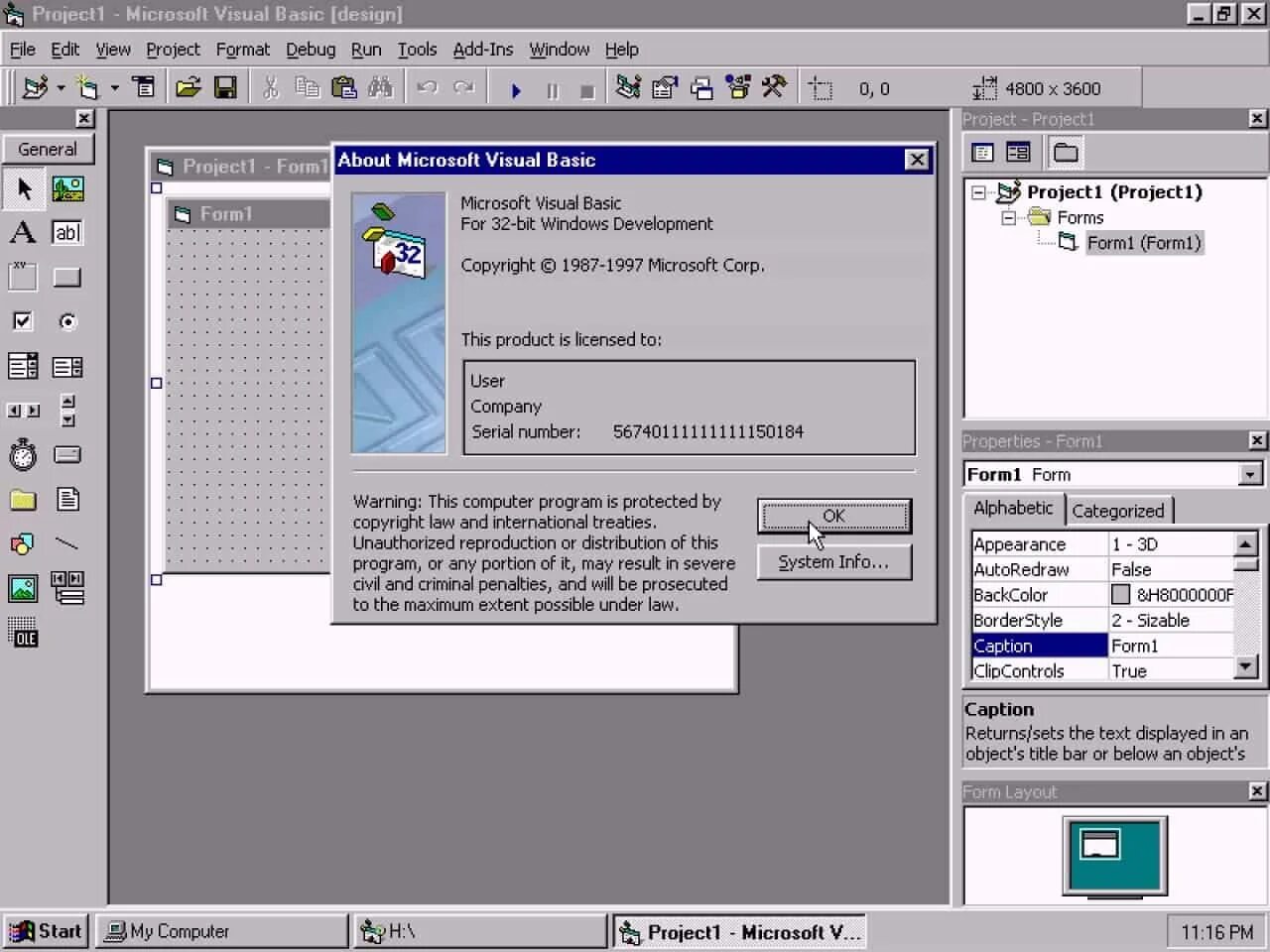Open the Properties Window toolbar icon
This screenshot has width=1270, height=952.
coord(664,88)
